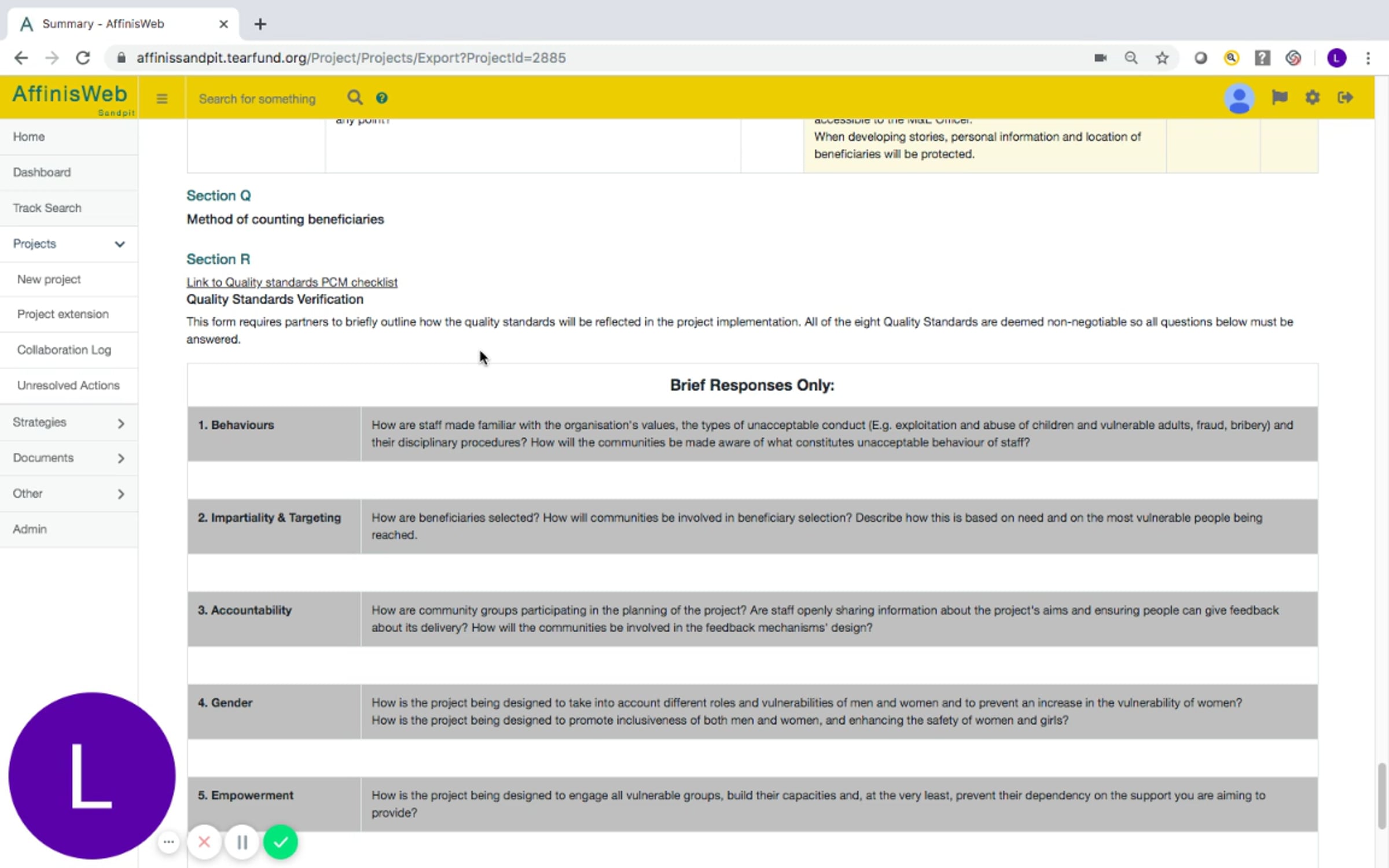Click the question mark extension icon
The image size is (1389, 868).
click(1262, 58)
